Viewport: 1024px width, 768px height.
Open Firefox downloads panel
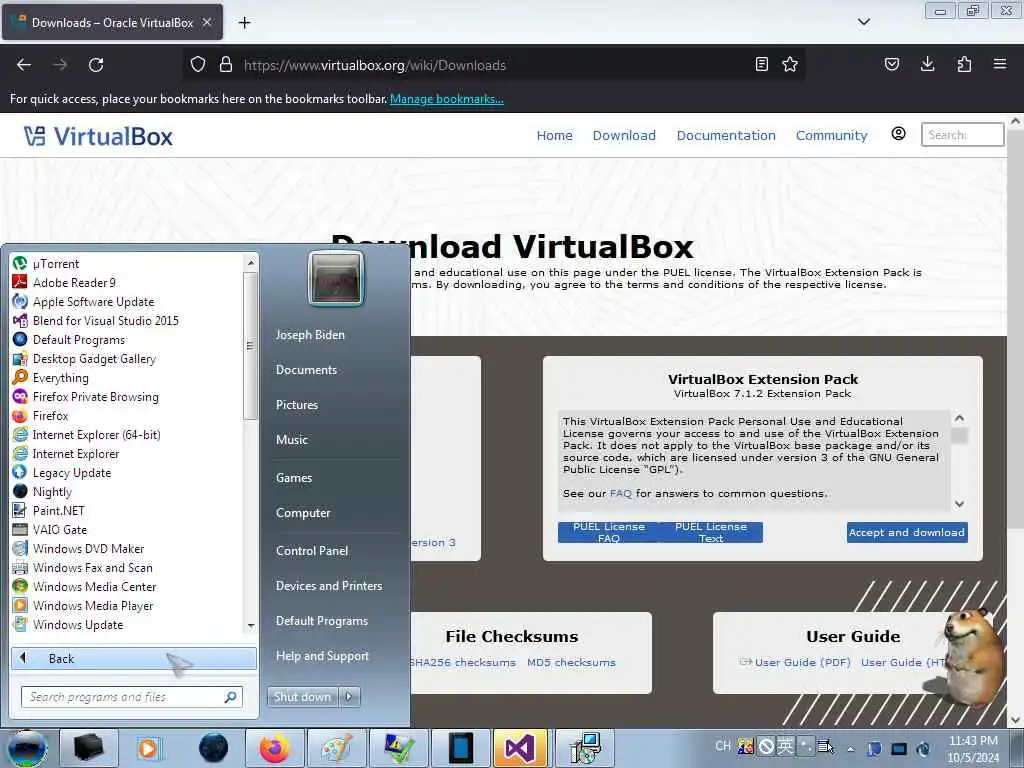tap(927, 64)
